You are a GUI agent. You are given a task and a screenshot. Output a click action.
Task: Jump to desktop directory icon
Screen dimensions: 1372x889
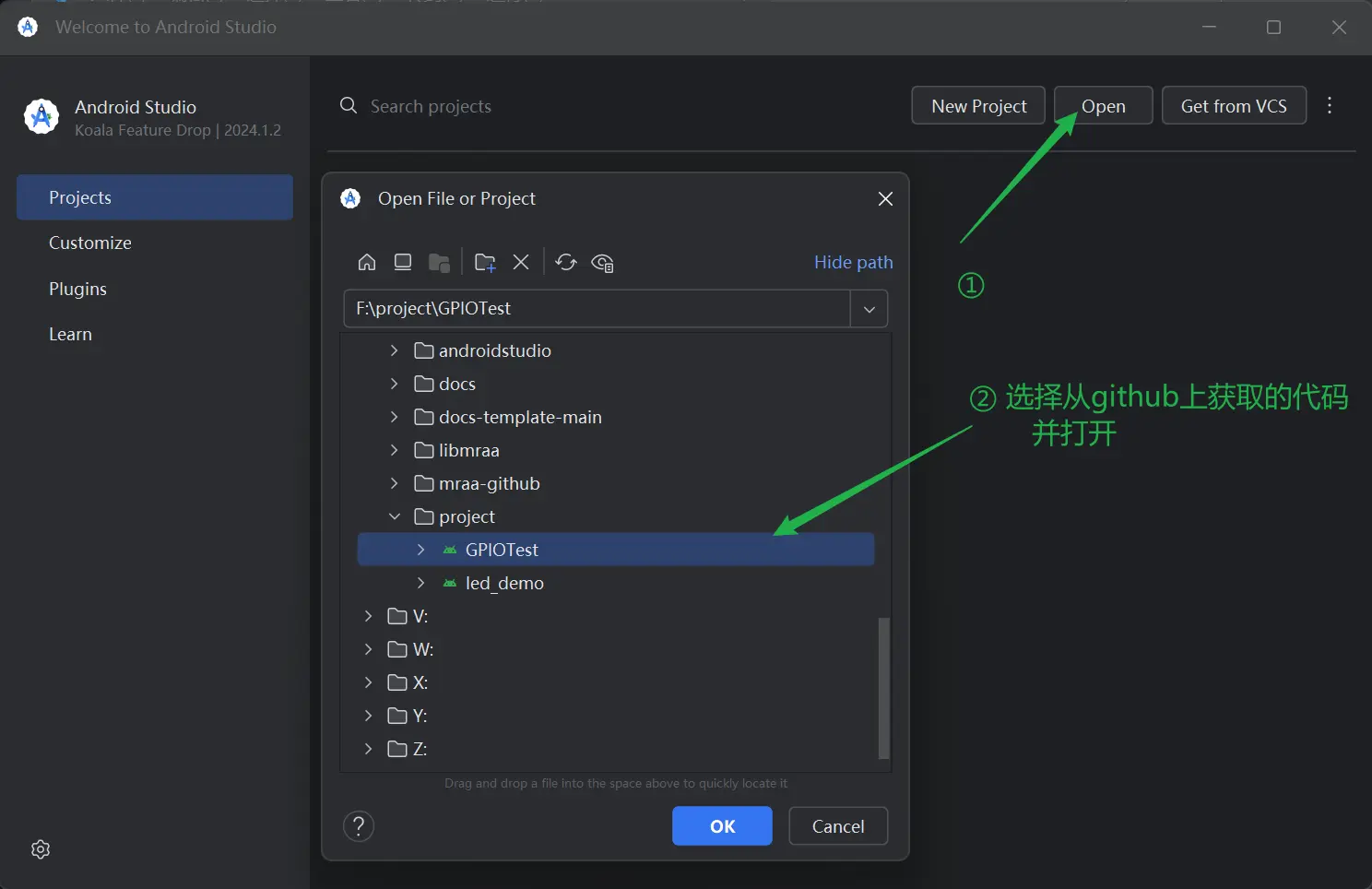tap(403, 263)
